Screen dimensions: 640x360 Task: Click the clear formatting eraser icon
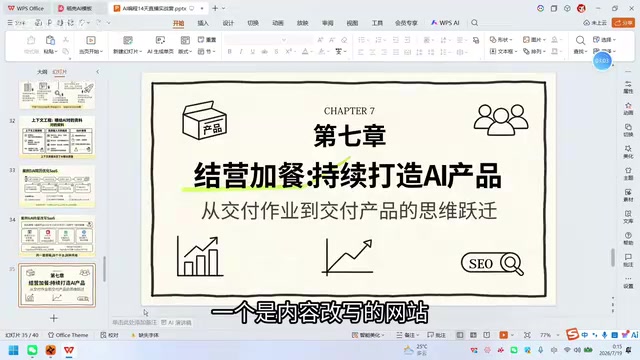tap(344, 40)
